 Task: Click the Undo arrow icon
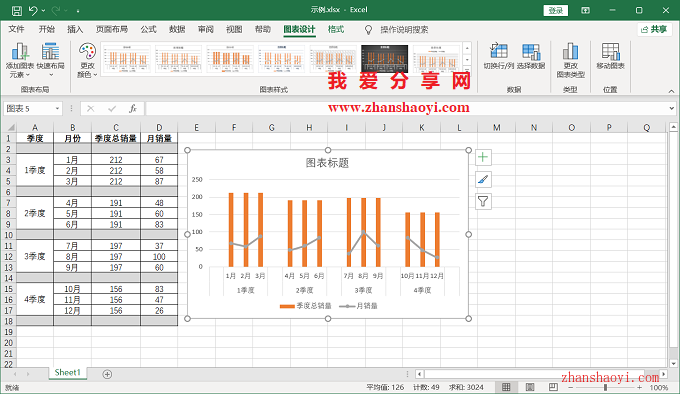pyautogui.click(x=33, y=10)
